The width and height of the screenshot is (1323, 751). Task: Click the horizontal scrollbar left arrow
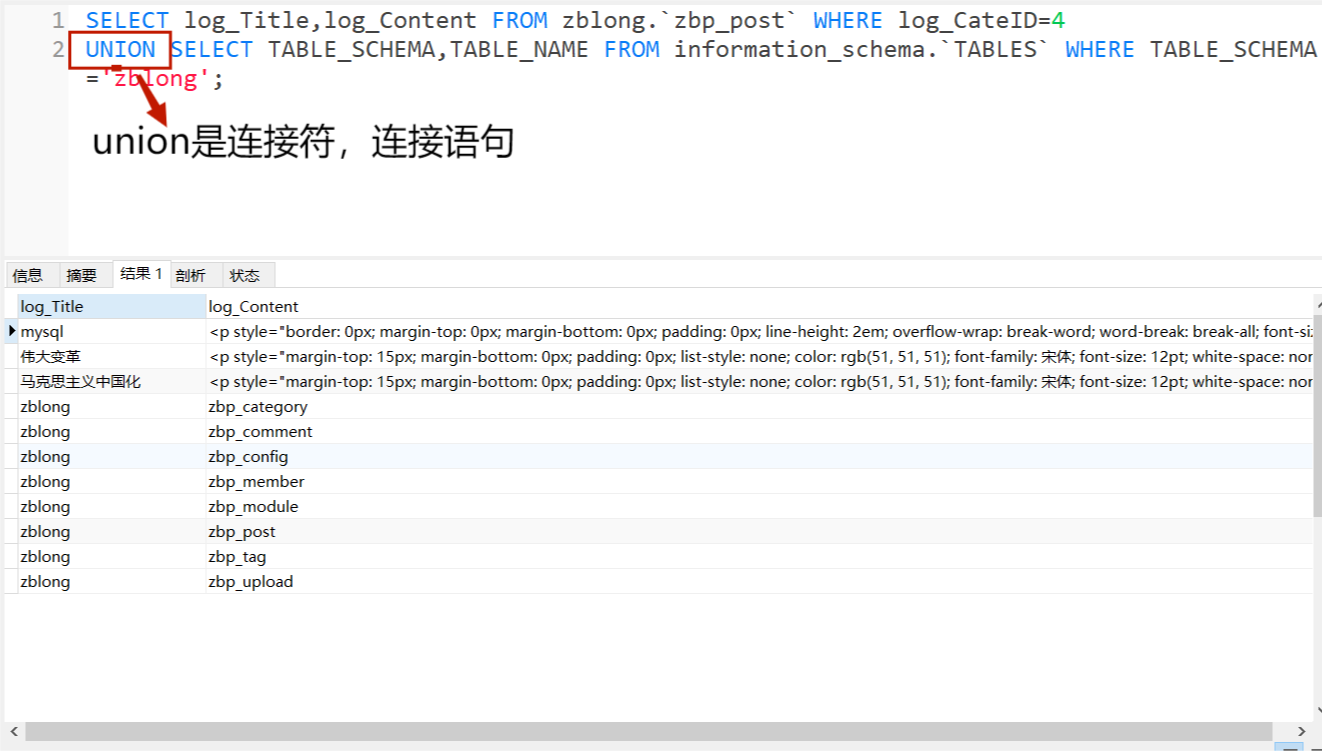[x=13, y=732]
